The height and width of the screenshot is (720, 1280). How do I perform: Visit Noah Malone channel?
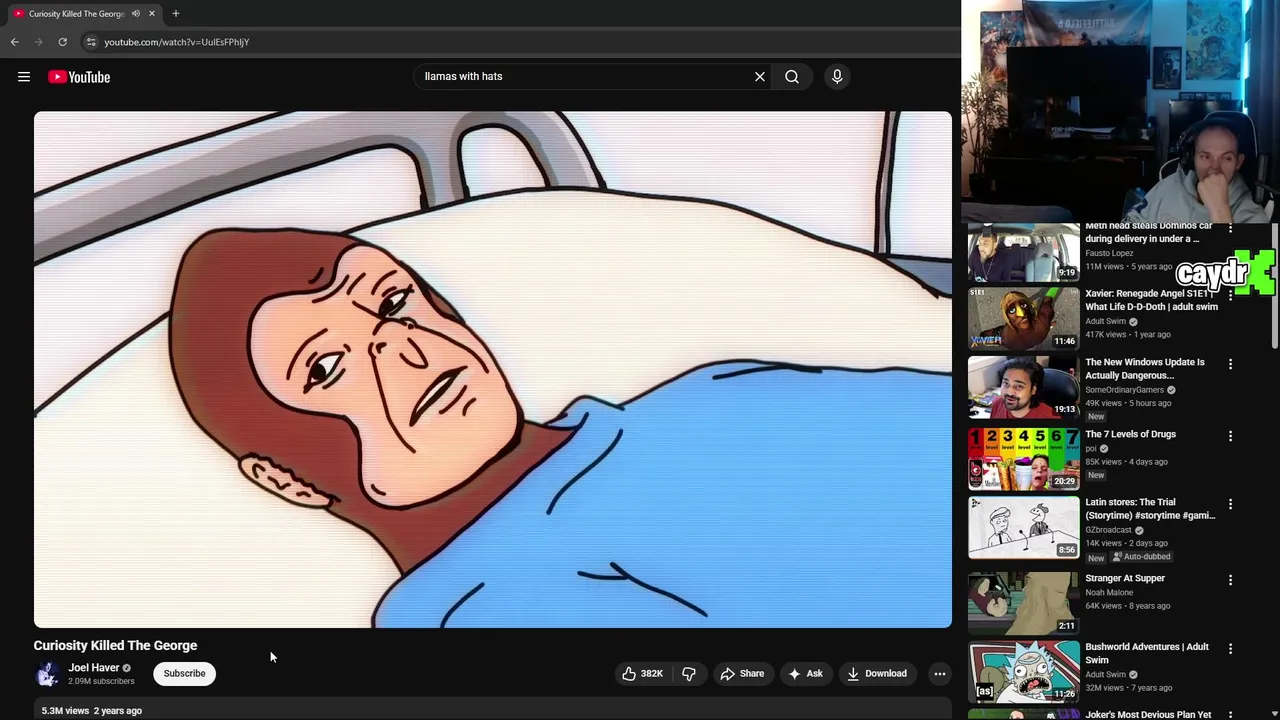coord(1109,592)
